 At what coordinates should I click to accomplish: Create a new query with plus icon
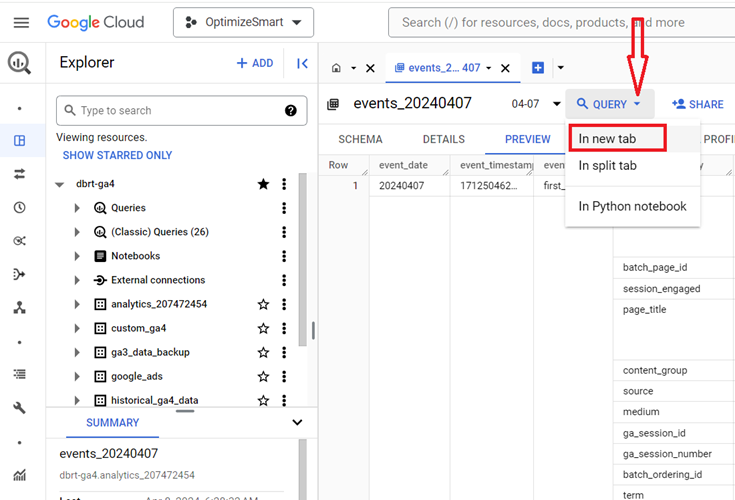(x=538, y=68)
